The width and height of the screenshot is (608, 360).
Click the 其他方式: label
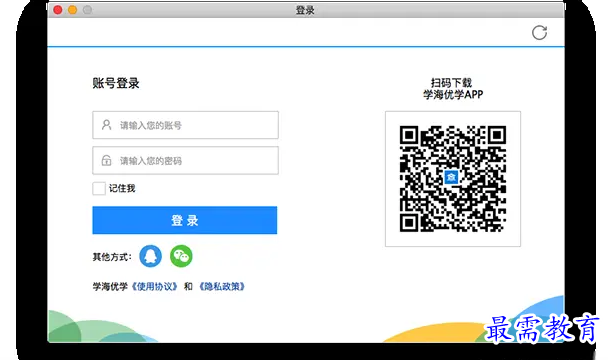112,257
